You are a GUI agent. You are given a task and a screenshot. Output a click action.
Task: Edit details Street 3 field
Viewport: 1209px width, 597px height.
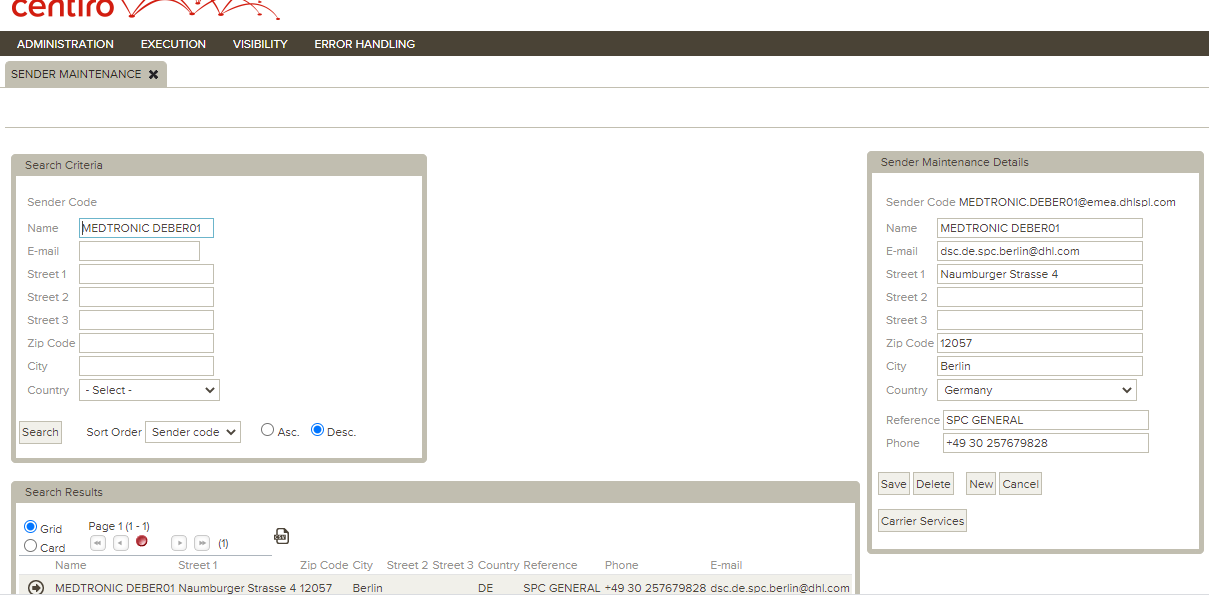[x=1040, y=320]
